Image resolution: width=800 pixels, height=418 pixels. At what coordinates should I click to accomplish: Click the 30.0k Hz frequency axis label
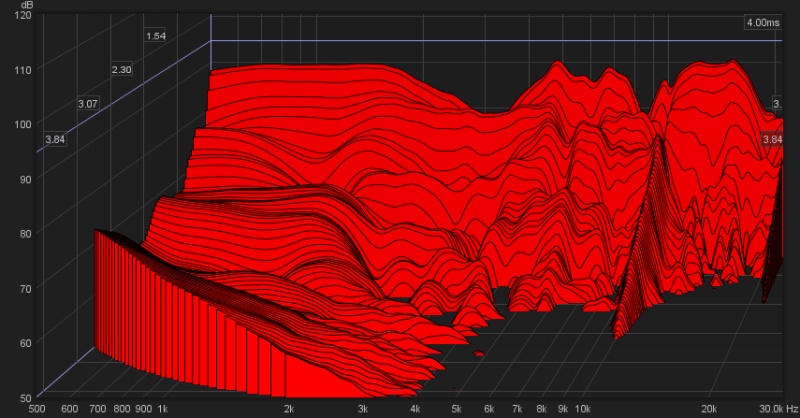pos(779,409)
